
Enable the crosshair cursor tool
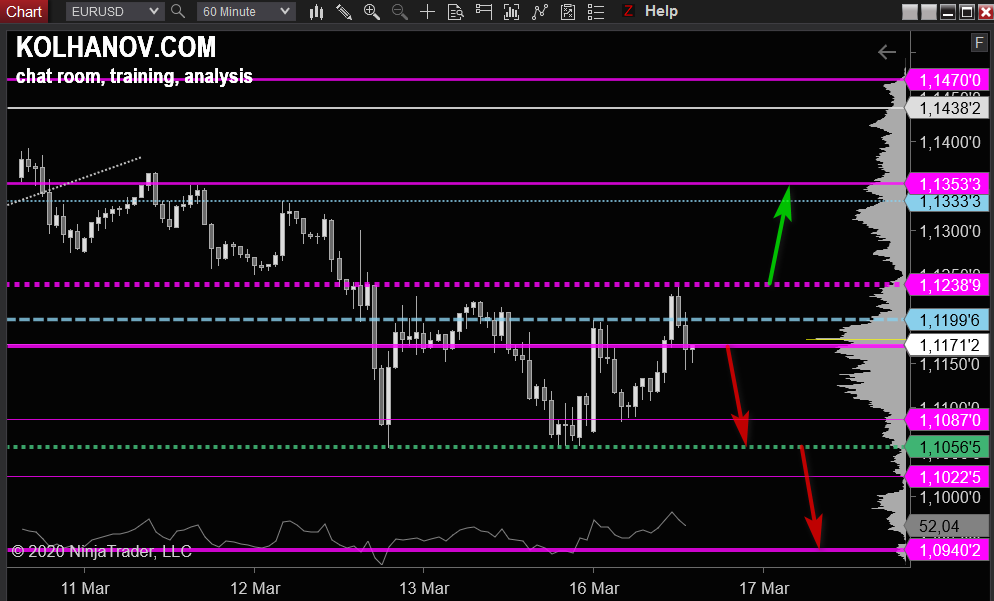pos(427,11)
